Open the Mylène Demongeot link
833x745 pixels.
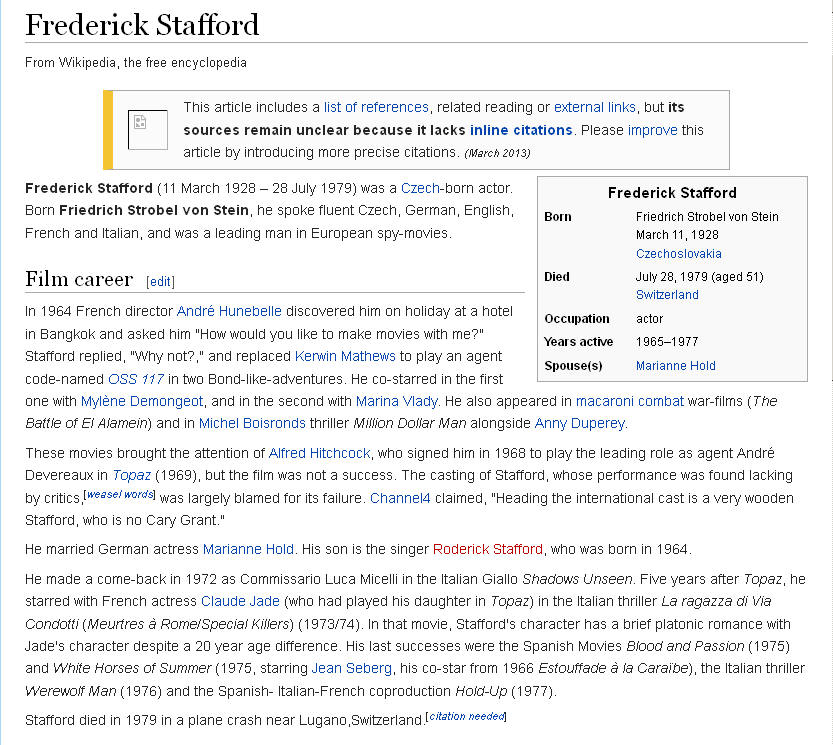tap(142, 401)
